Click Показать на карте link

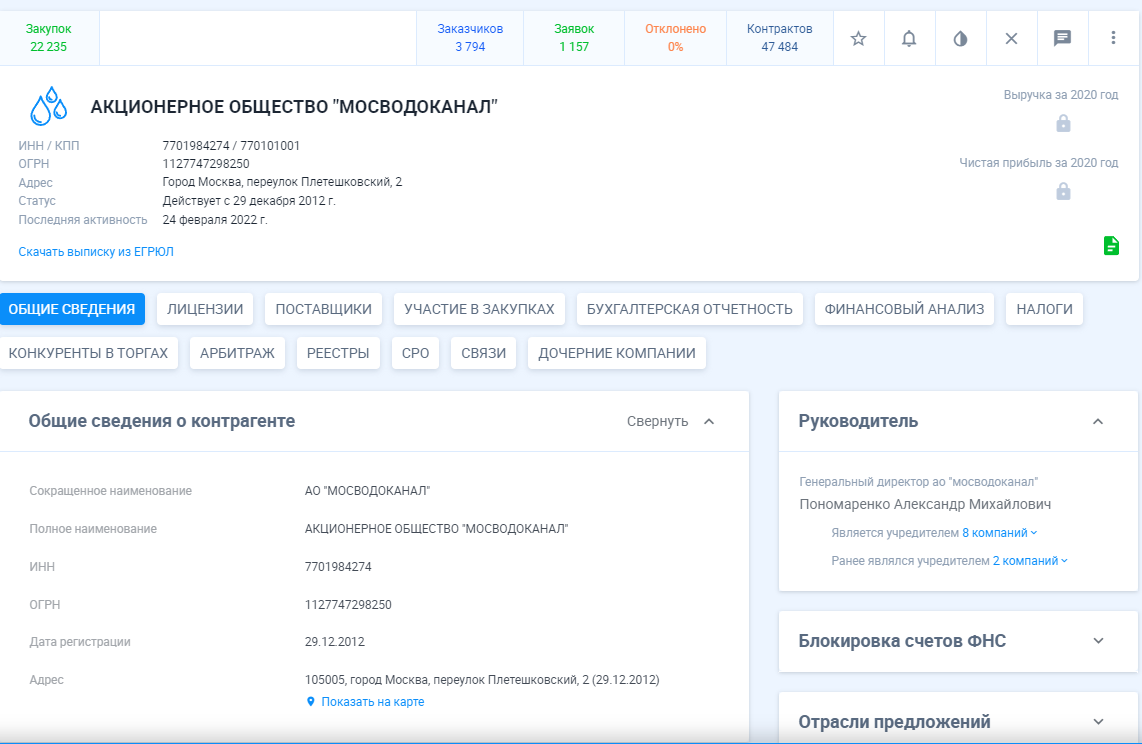tap(372, 702)
